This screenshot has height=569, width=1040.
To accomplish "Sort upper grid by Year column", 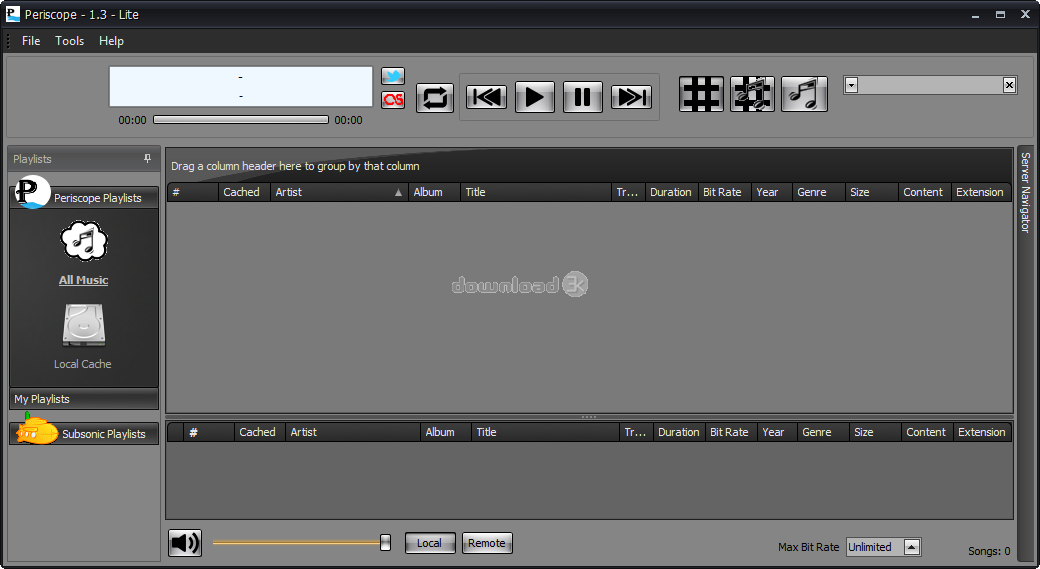I will click(x=771, y=192).
